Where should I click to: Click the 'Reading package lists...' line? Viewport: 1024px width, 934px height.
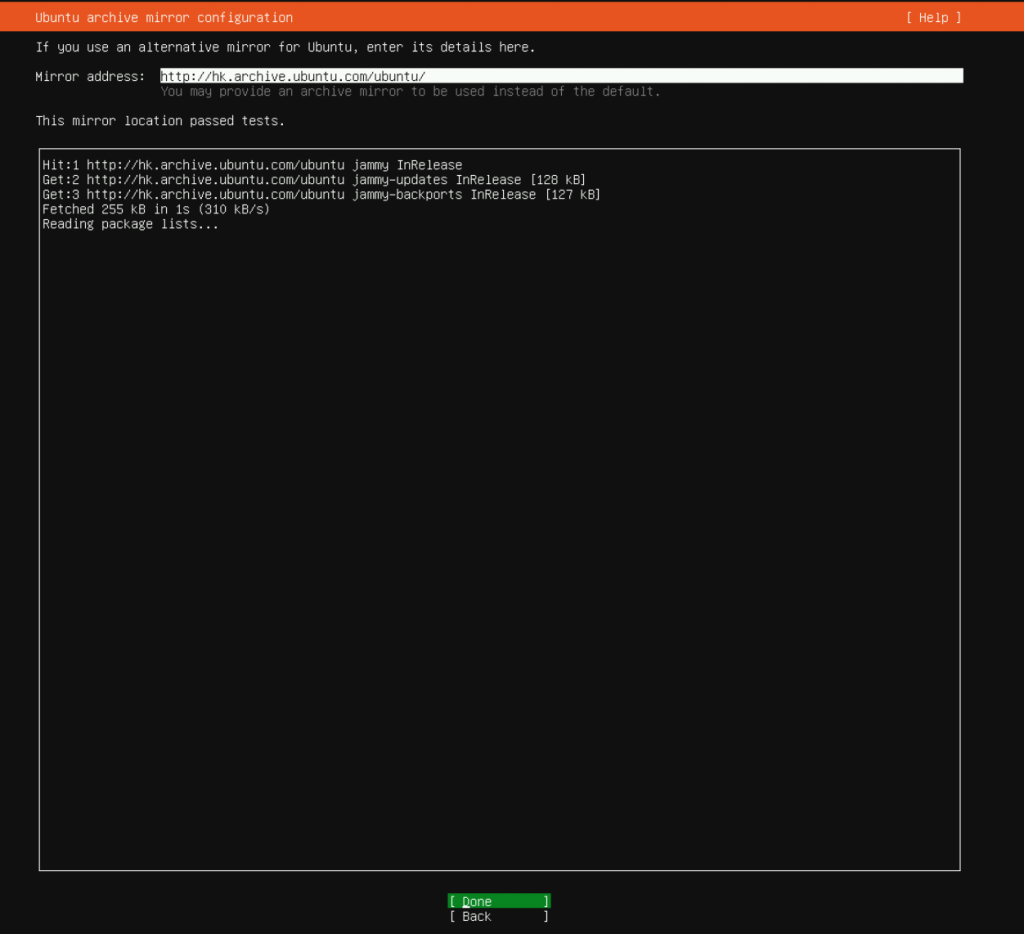130,224
